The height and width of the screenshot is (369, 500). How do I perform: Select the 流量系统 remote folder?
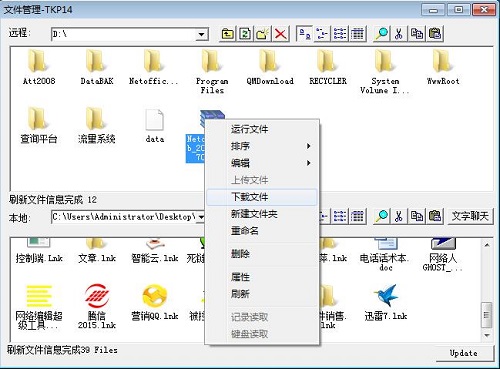pos(97,125)
